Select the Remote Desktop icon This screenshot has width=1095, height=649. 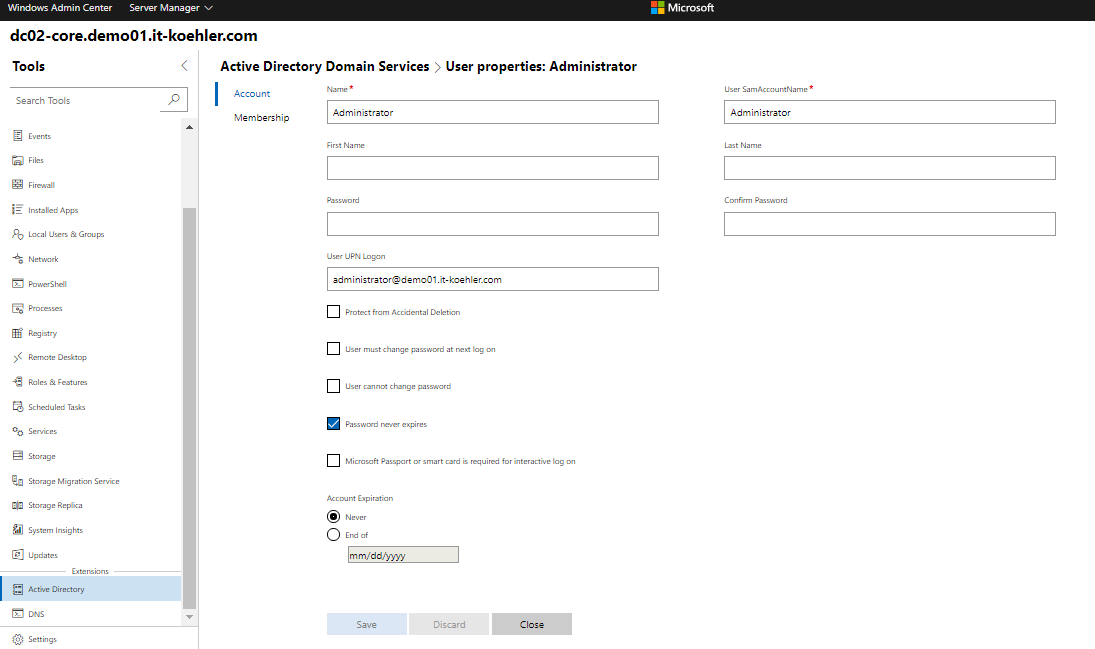pyautogui.click(x=18, y=357)
